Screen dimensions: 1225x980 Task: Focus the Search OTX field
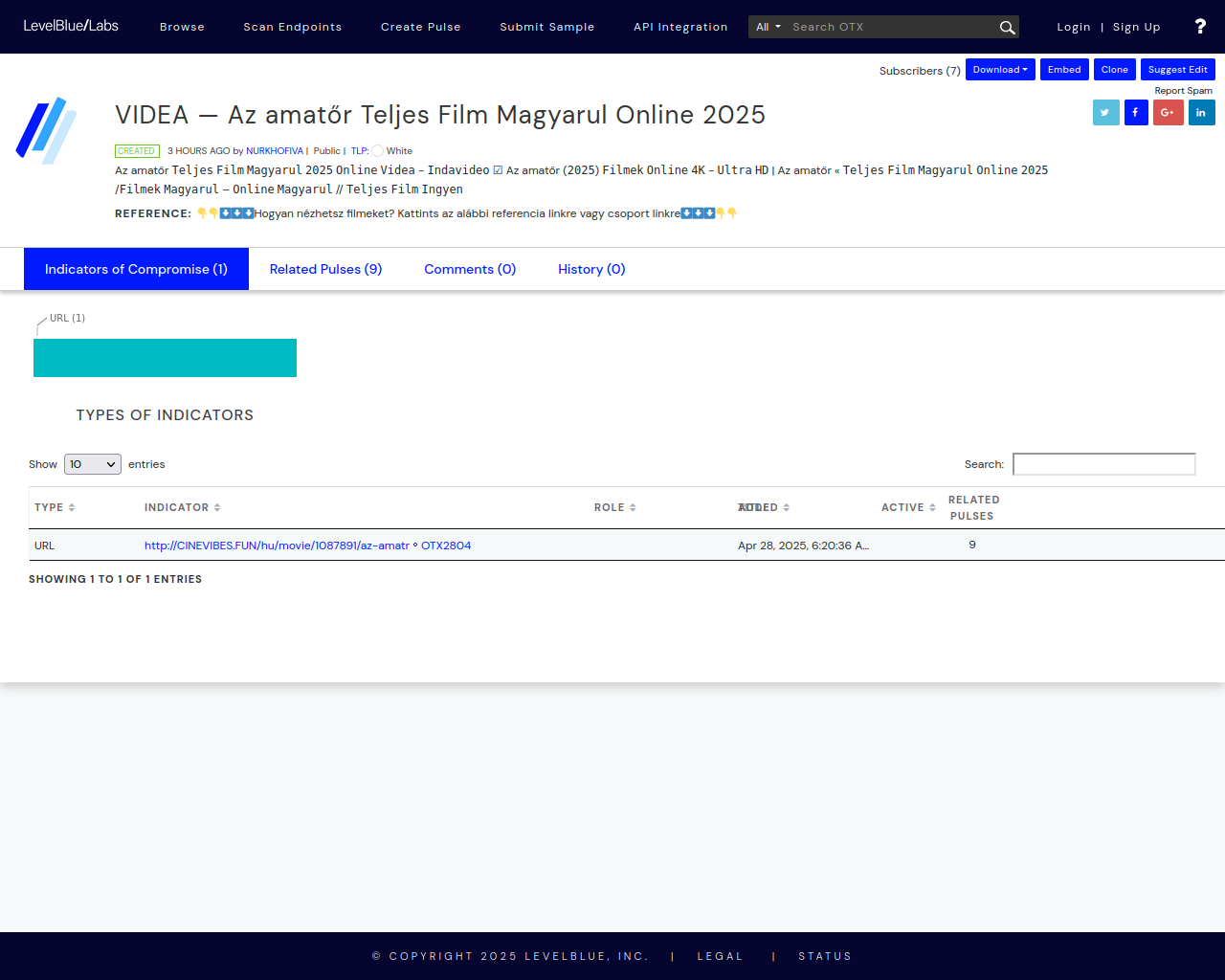[890, 27]
